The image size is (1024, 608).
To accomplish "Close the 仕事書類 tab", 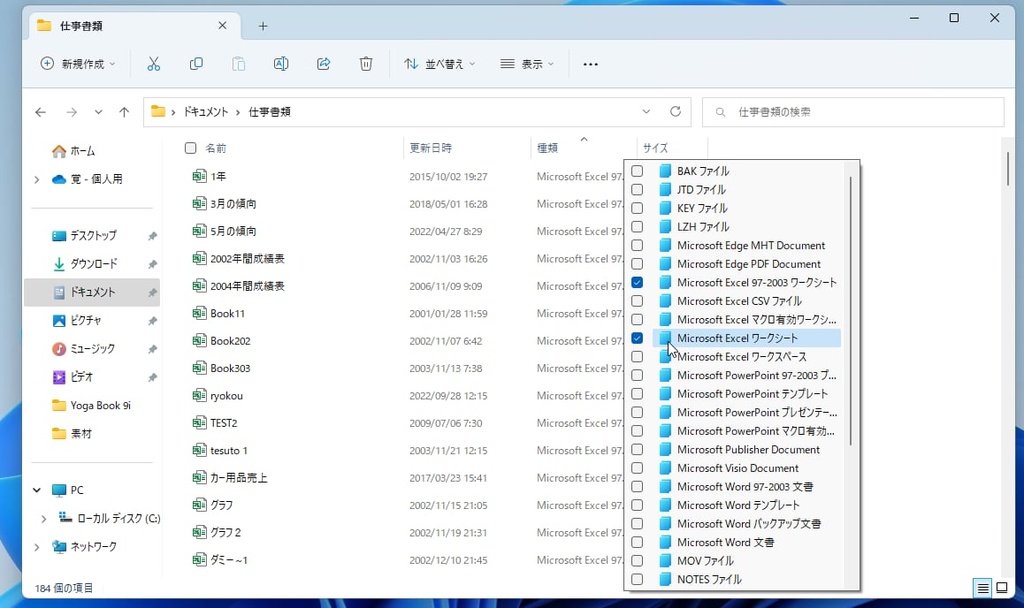I will tap(222, 25).
